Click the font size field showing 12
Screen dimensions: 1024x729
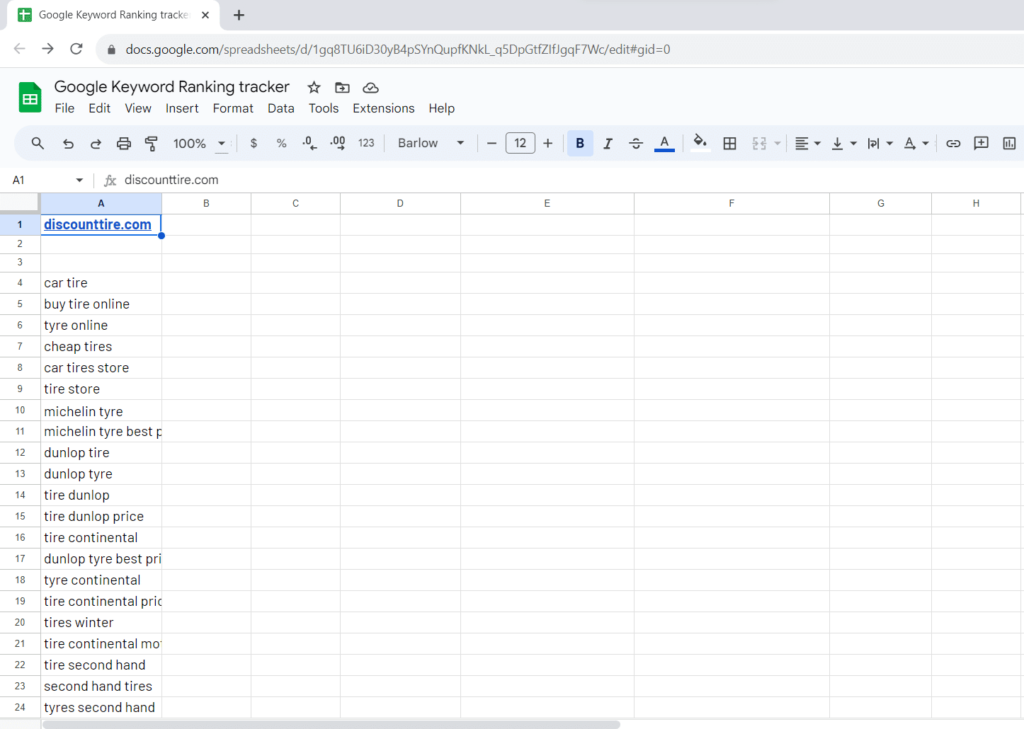520,143
